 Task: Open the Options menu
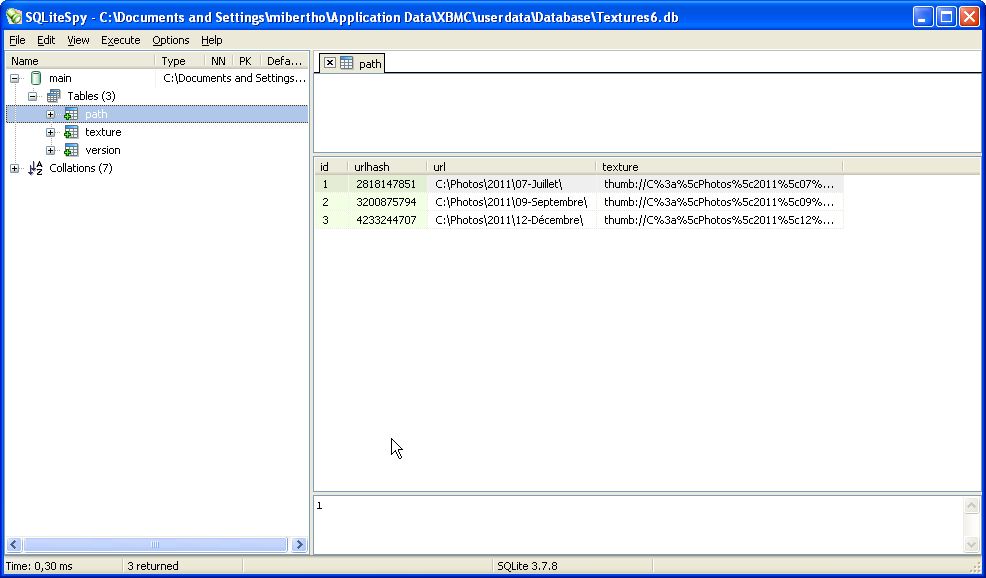[x=170, y=40]
